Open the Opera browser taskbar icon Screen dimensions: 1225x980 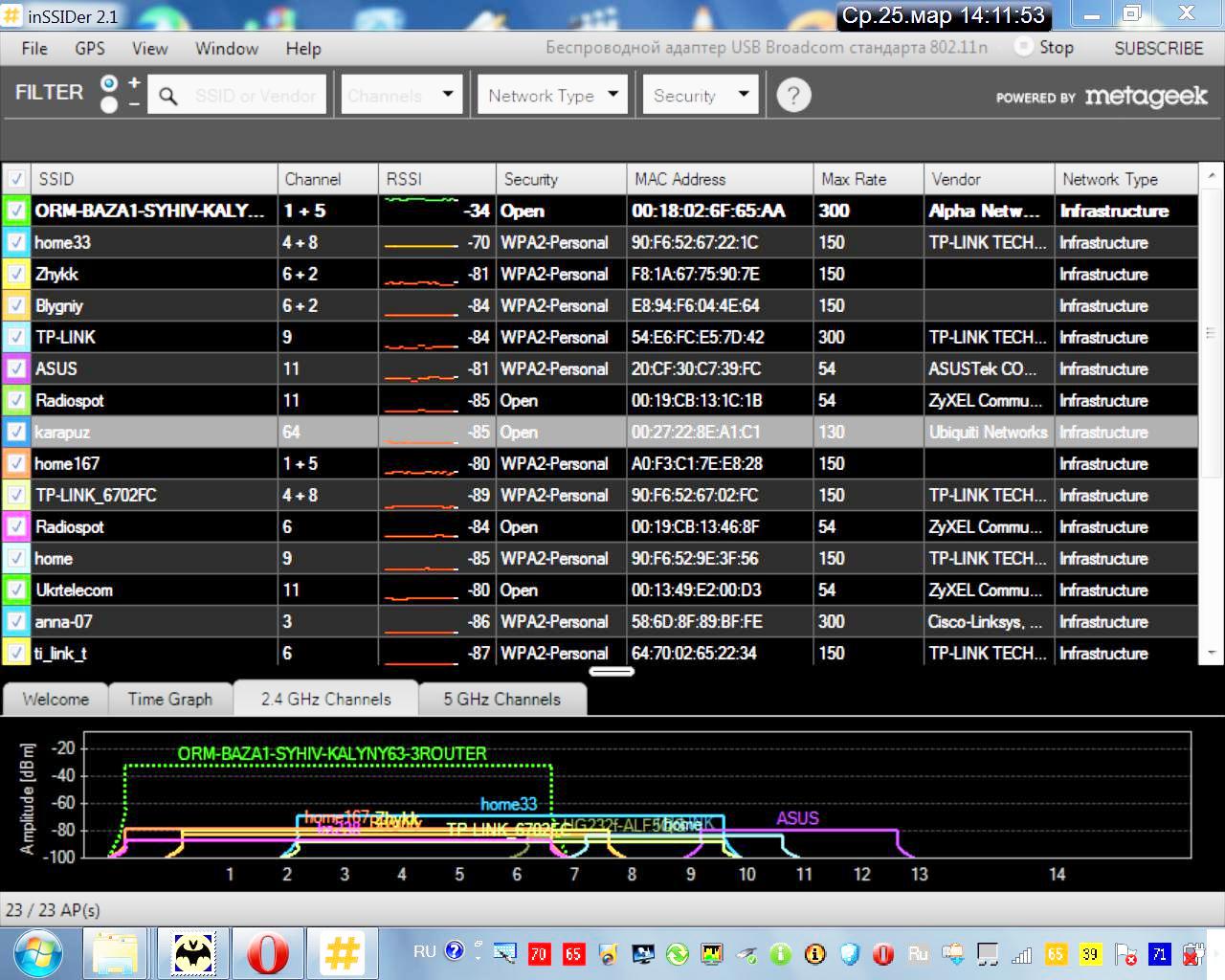click(268, 953)
